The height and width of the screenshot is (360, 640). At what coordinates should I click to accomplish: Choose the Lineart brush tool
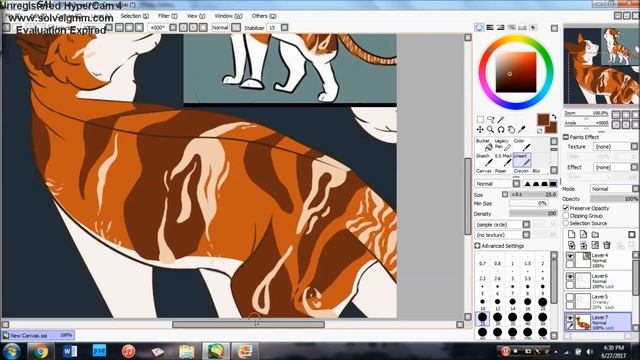pyautogui.click(x=522, y=160)
